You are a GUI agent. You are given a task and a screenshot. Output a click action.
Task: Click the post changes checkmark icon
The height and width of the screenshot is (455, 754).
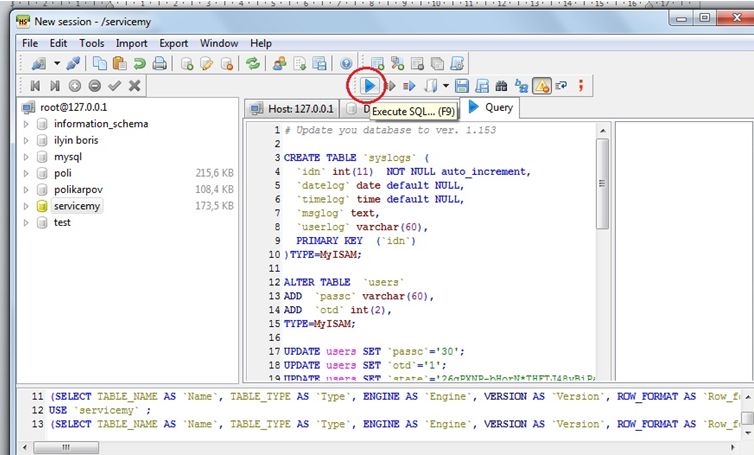coord(114,86)
